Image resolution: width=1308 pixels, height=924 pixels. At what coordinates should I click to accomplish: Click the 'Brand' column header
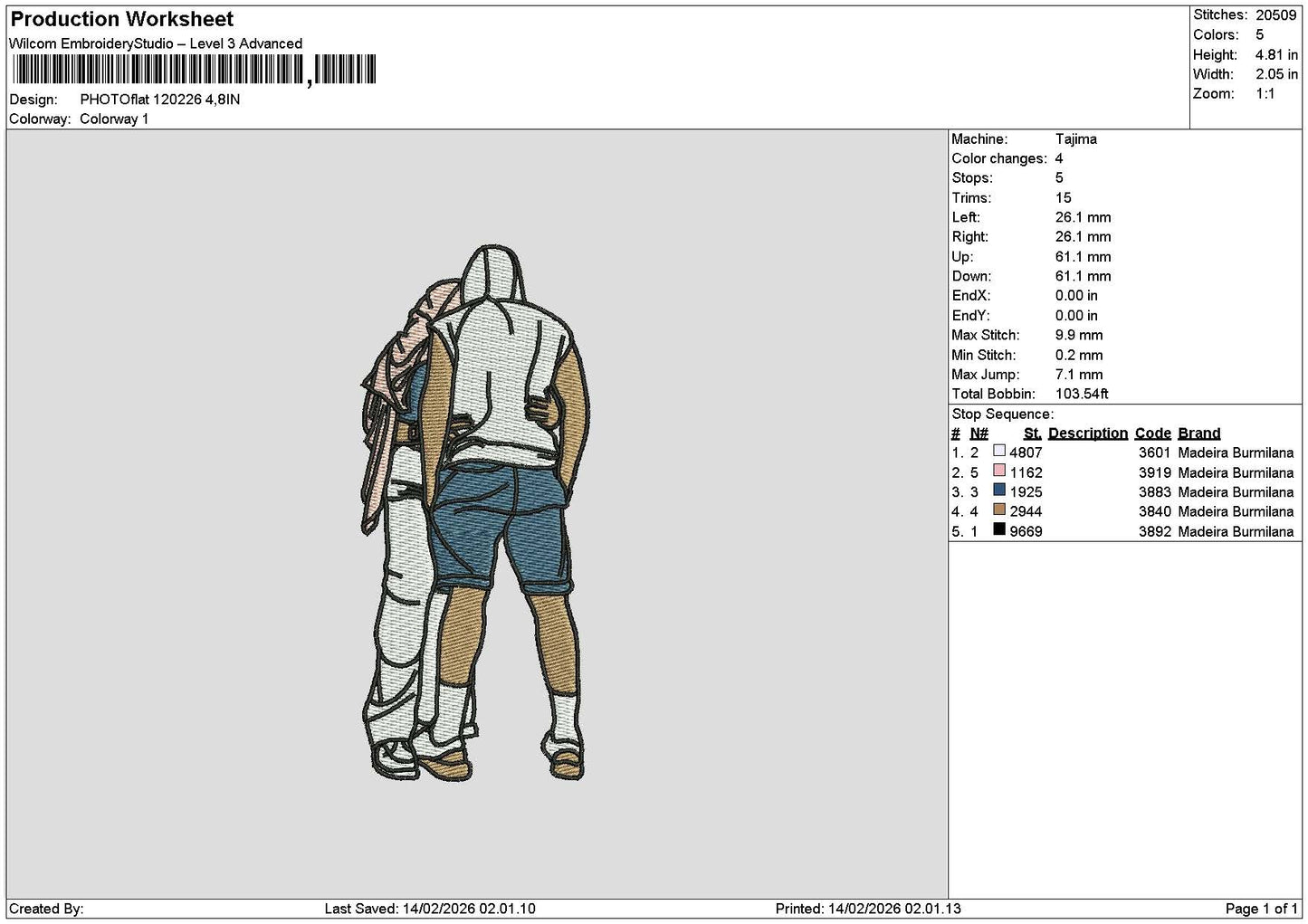1199,433
